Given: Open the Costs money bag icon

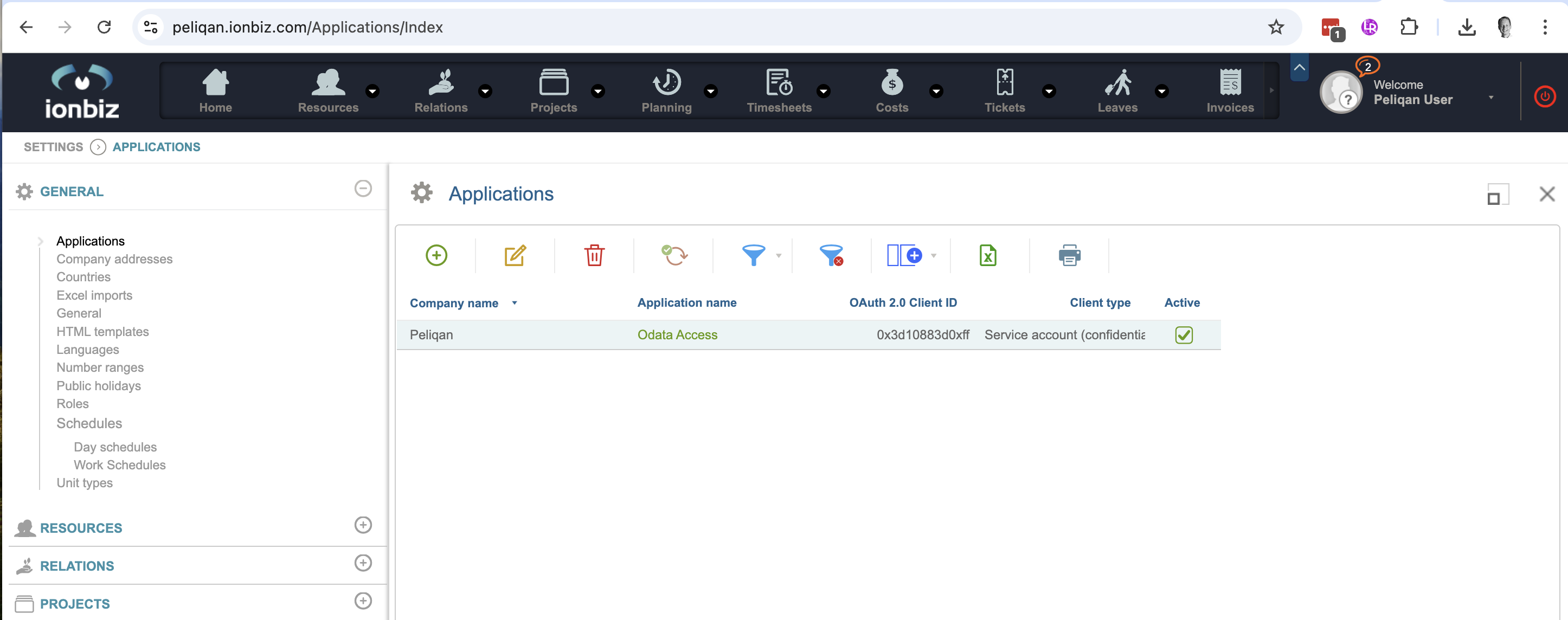Looking at the screenshot, I should (x=892, y=82).
